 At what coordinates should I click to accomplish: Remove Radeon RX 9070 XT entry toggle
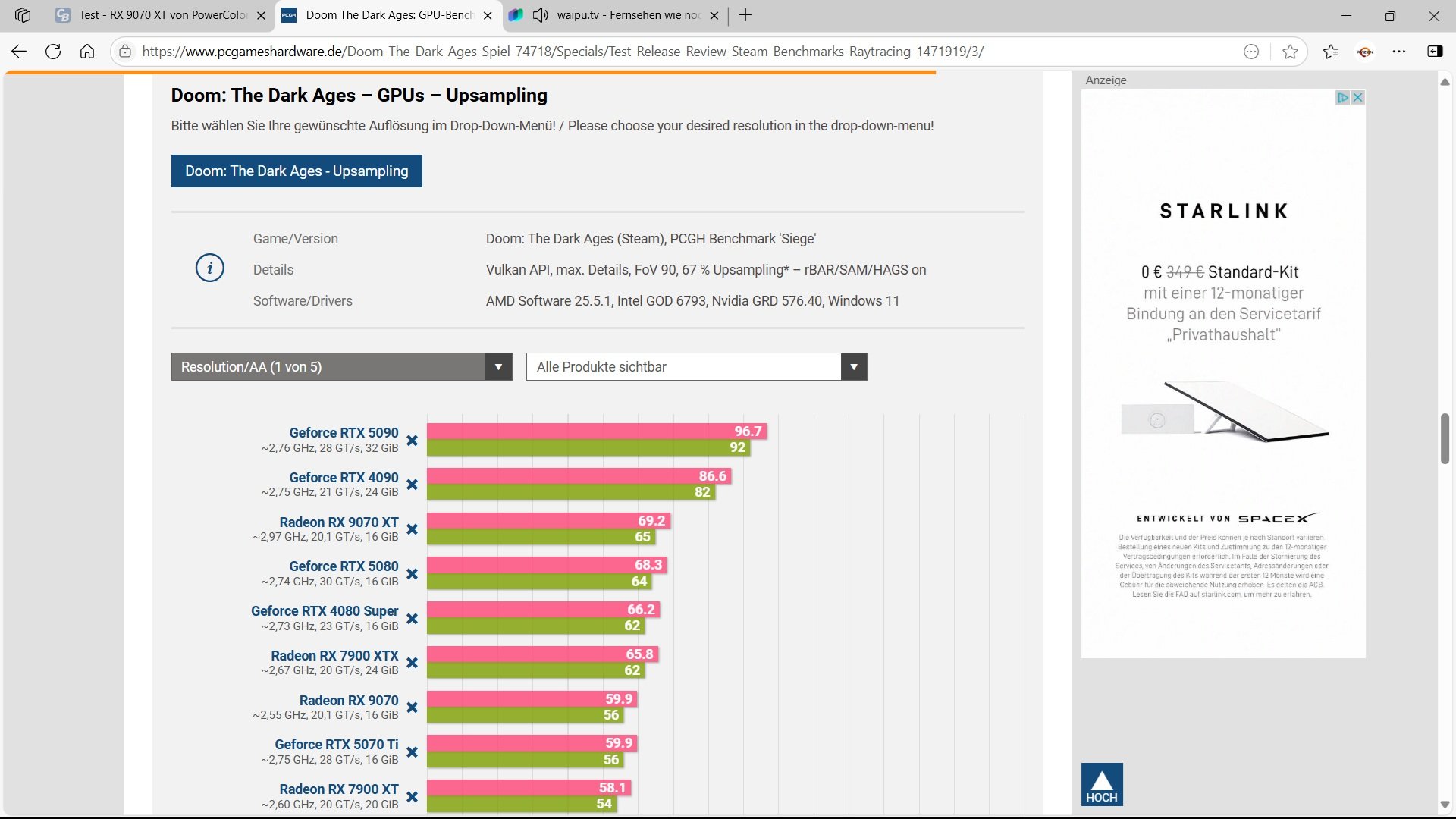[412, 529]
